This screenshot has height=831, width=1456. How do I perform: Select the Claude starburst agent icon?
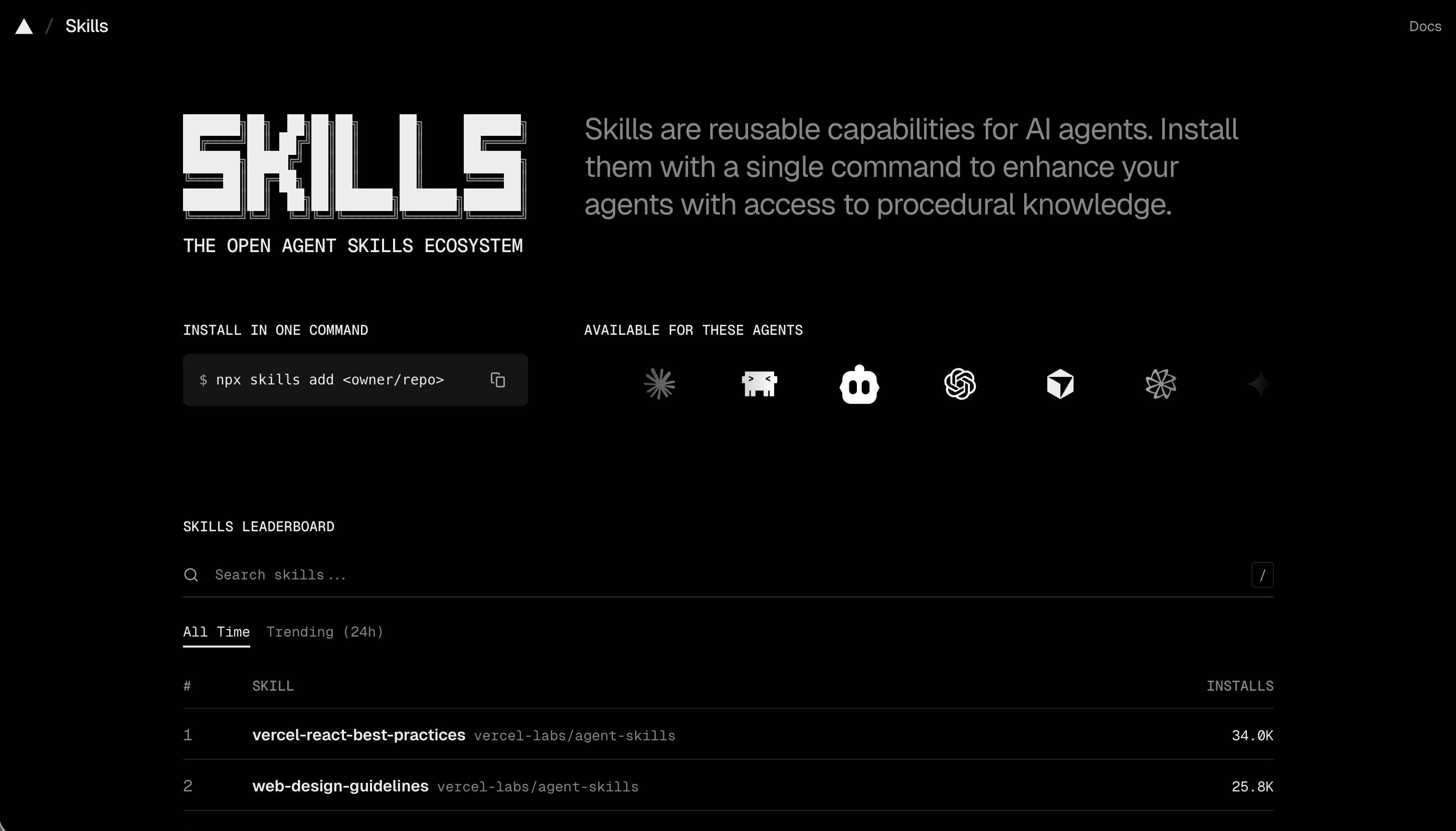click(x=659, y=384)
